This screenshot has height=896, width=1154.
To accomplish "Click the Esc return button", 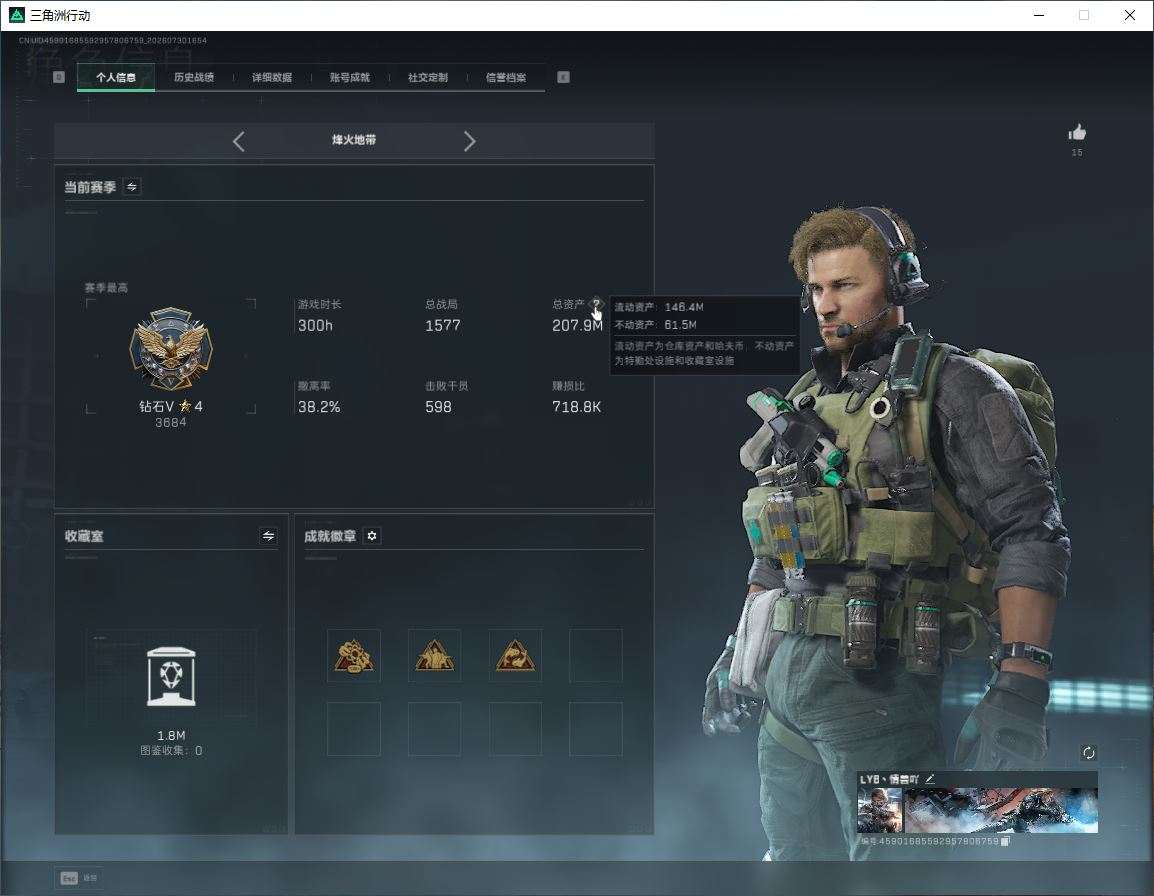I will coord(79,878).
